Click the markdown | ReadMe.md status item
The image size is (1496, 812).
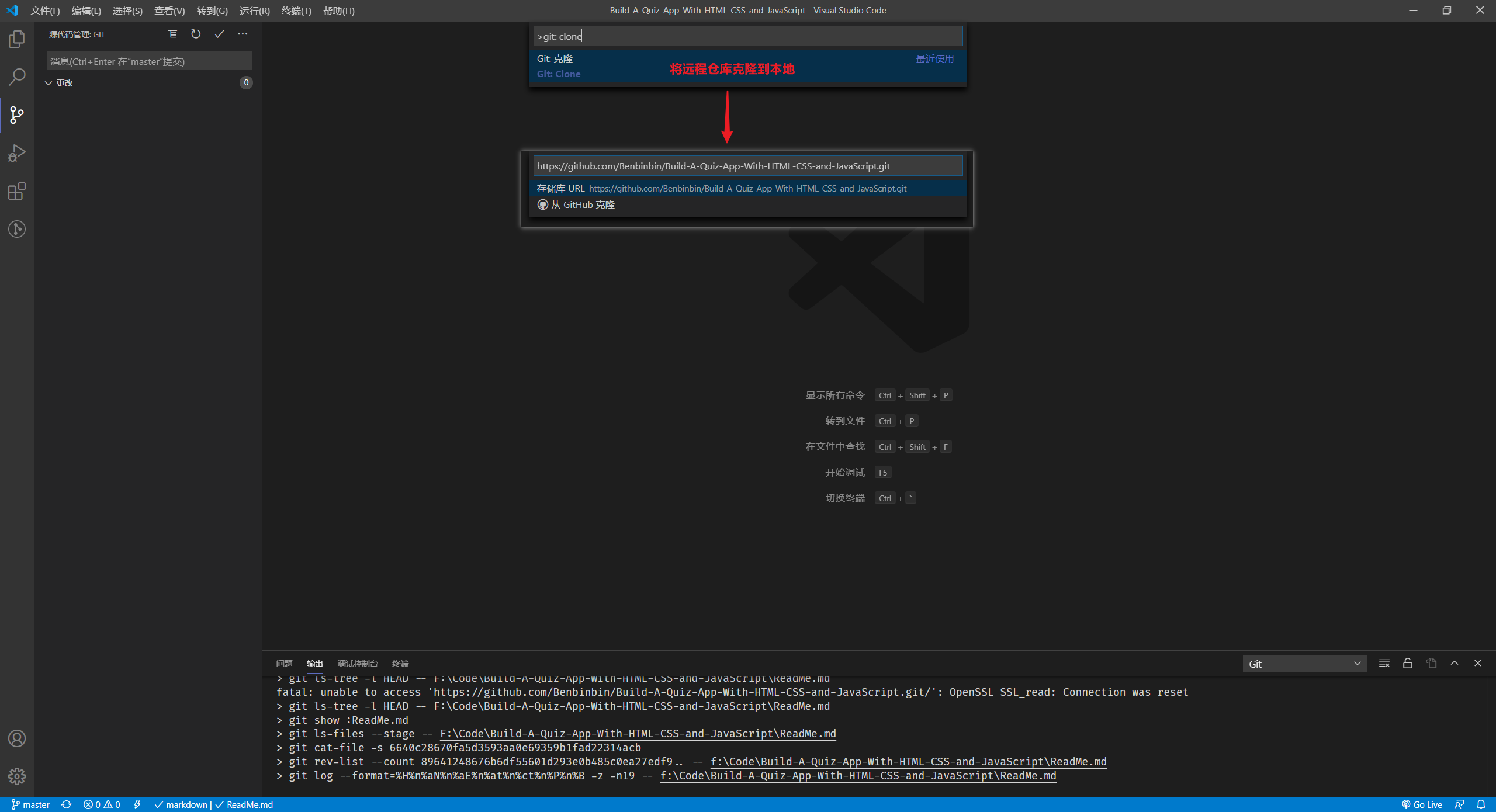point(214,804)
